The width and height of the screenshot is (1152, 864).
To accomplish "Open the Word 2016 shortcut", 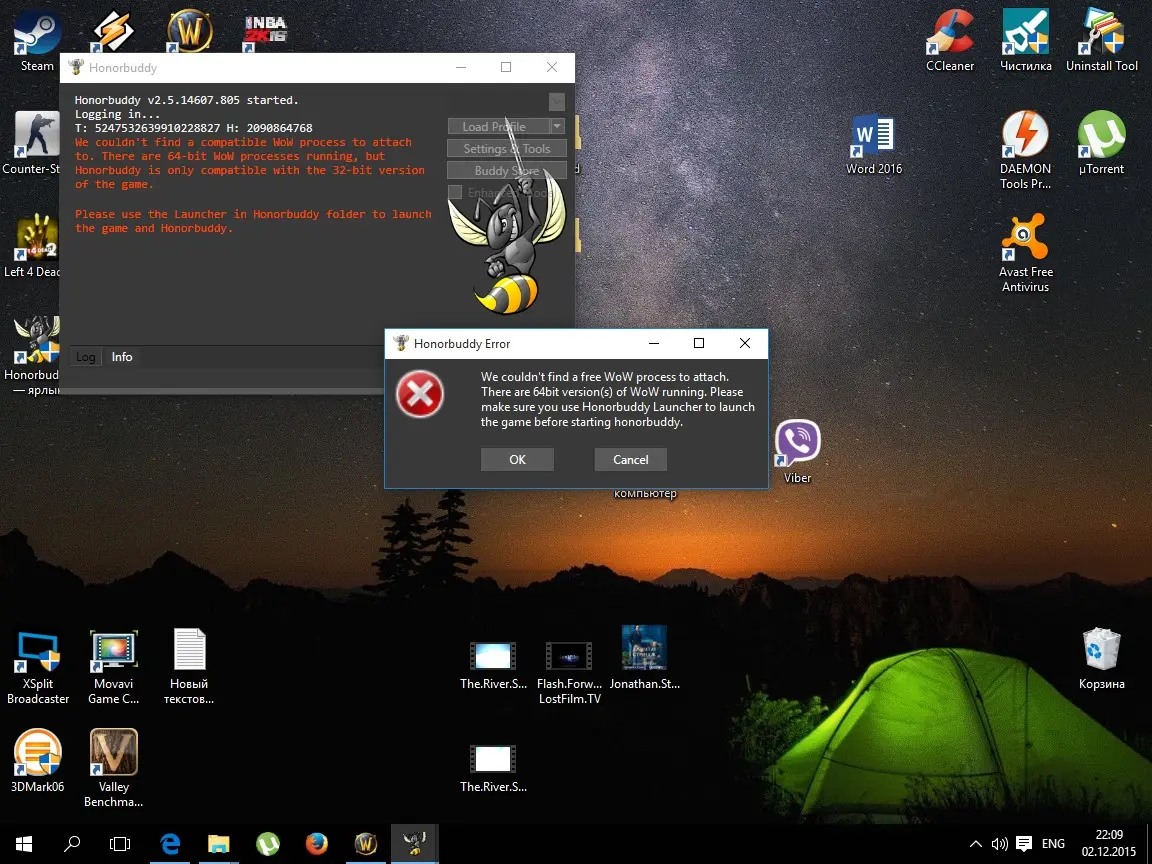I will tap(874, 140).
